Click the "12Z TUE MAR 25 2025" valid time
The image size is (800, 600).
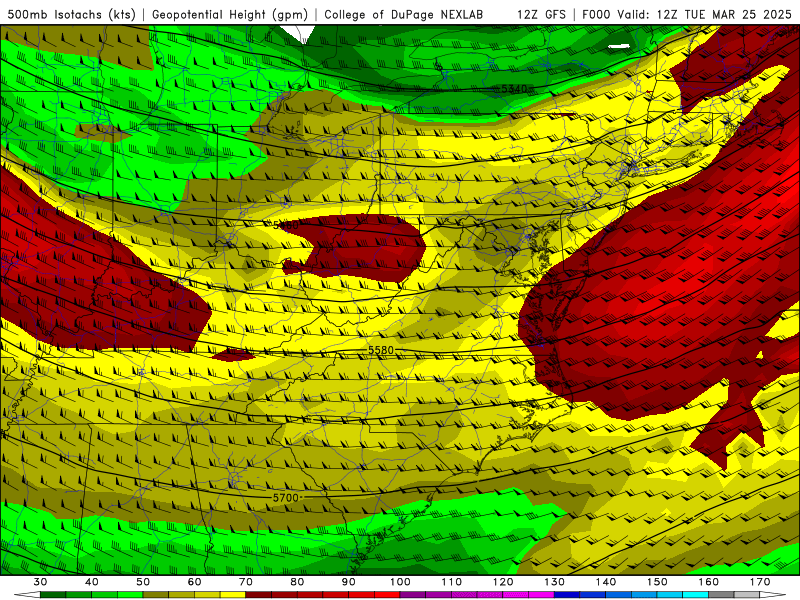pos(724,15)
